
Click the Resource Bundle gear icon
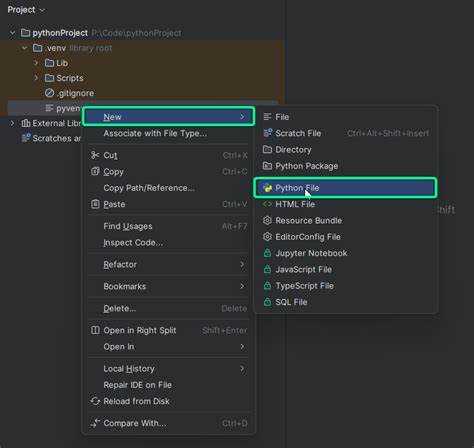267,220
